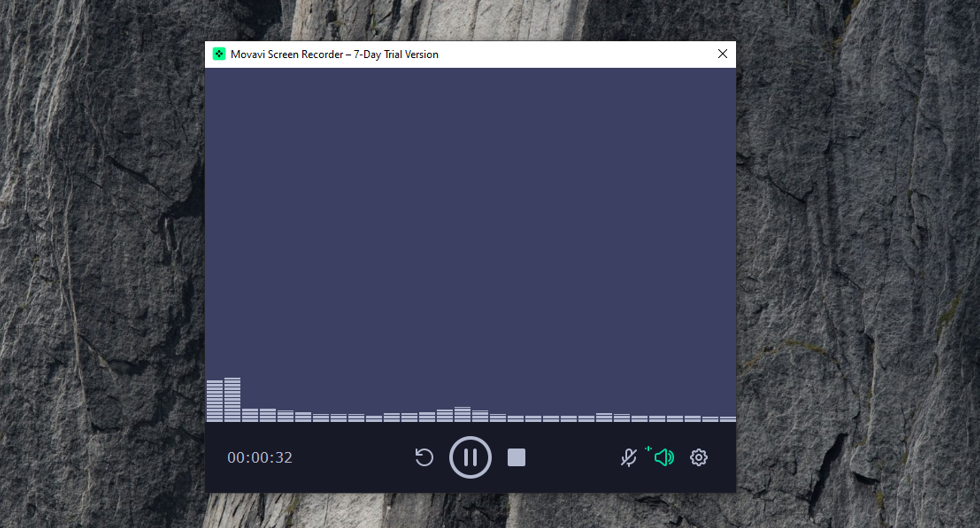Screen dimensions: 980x528
Task: Click the Movavi Screen Recorder title text
Action: coord(334,54)
